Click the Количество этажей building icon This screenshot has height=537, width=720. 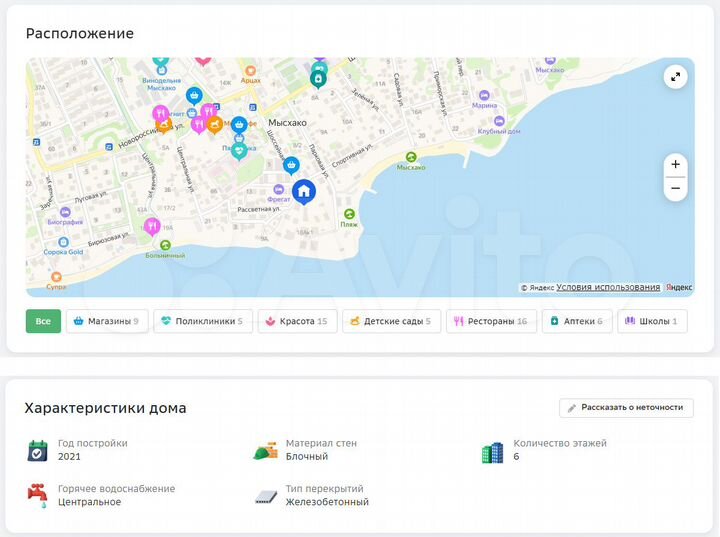pos(493,452)
